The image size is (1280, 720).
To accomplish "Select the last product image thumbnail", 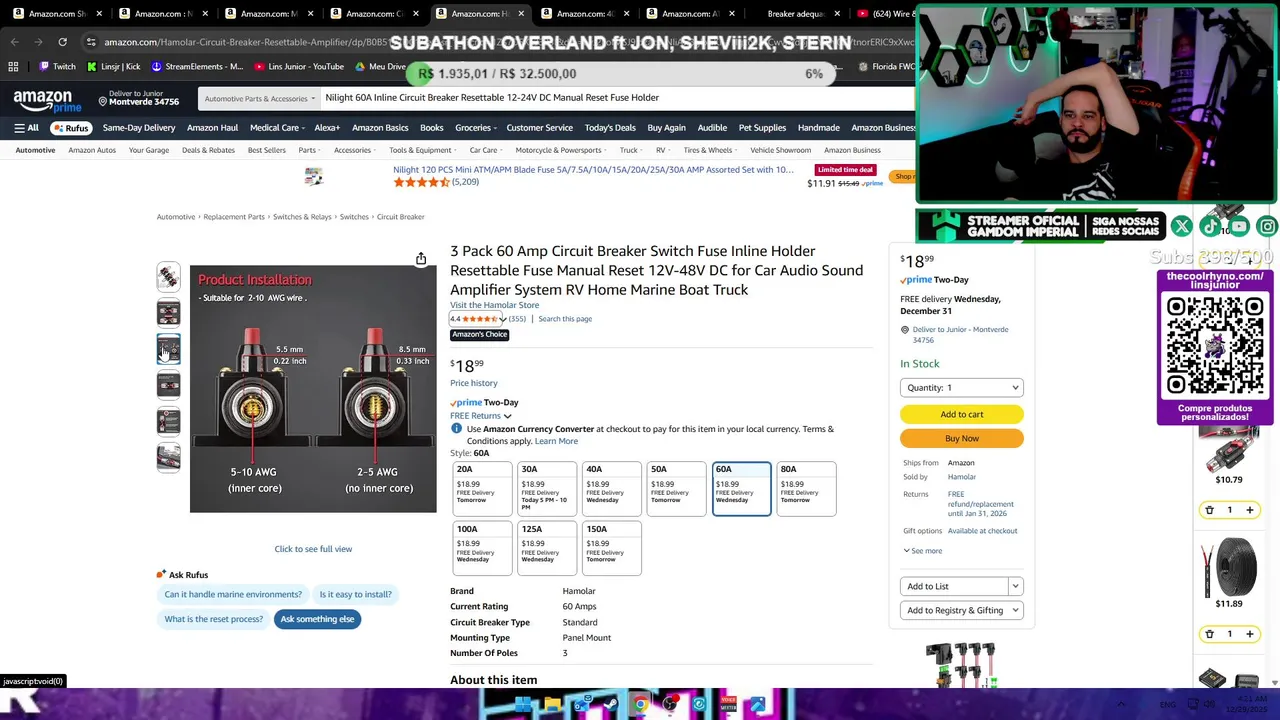I will click(x=168, y=457).
